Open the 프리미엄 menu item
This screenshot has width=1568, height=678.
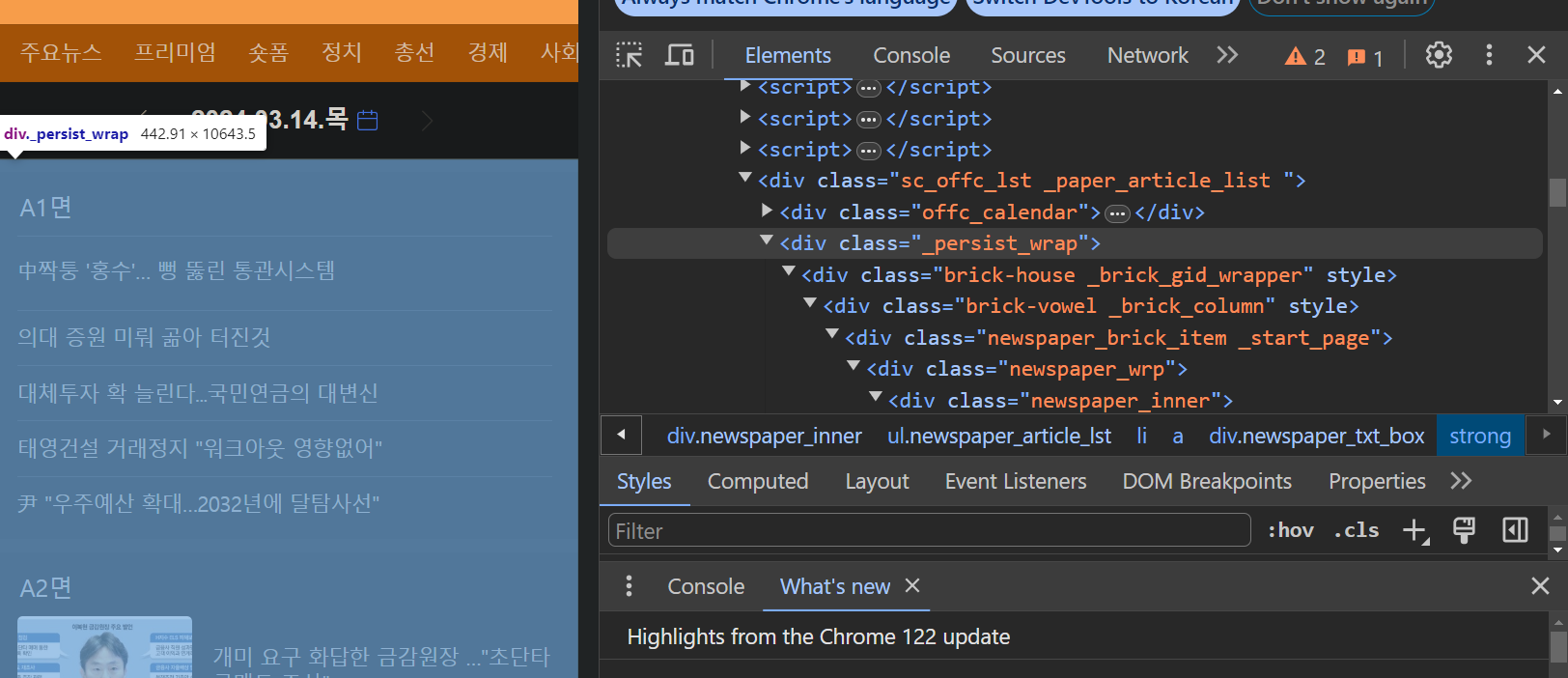[175, 52]
